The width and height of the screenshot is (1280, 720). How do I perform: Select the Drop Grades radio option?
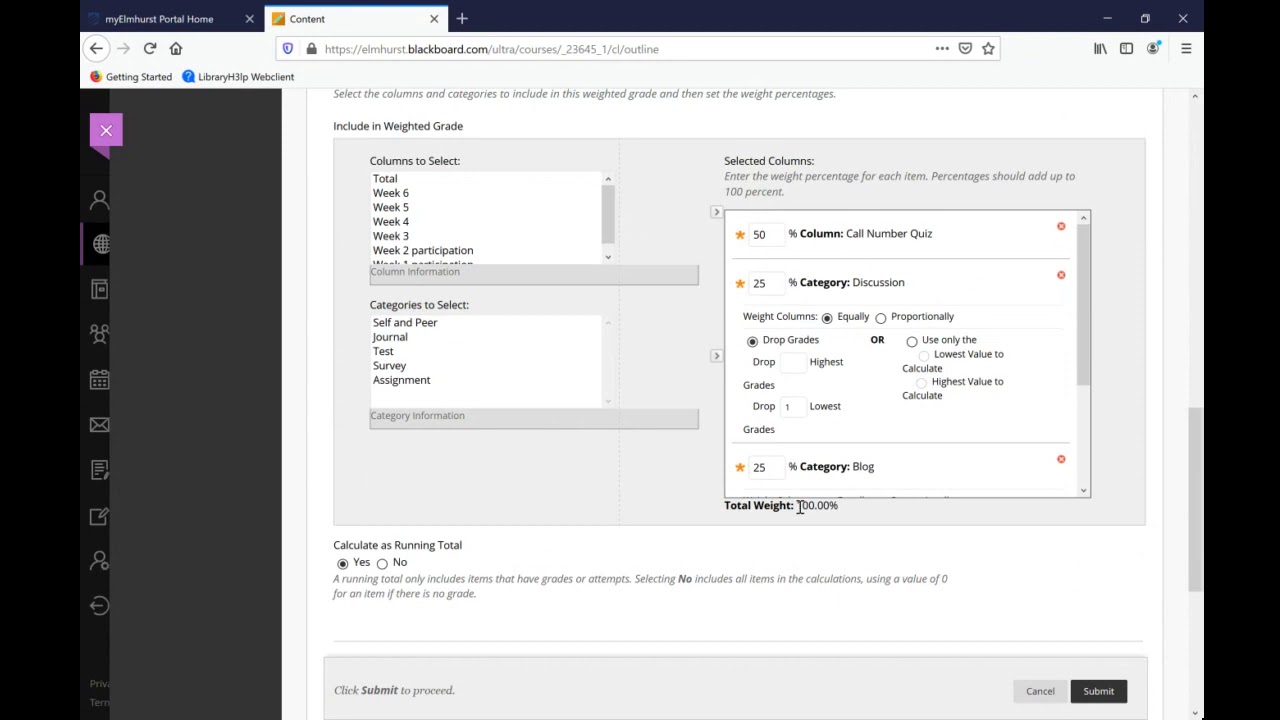753,341
